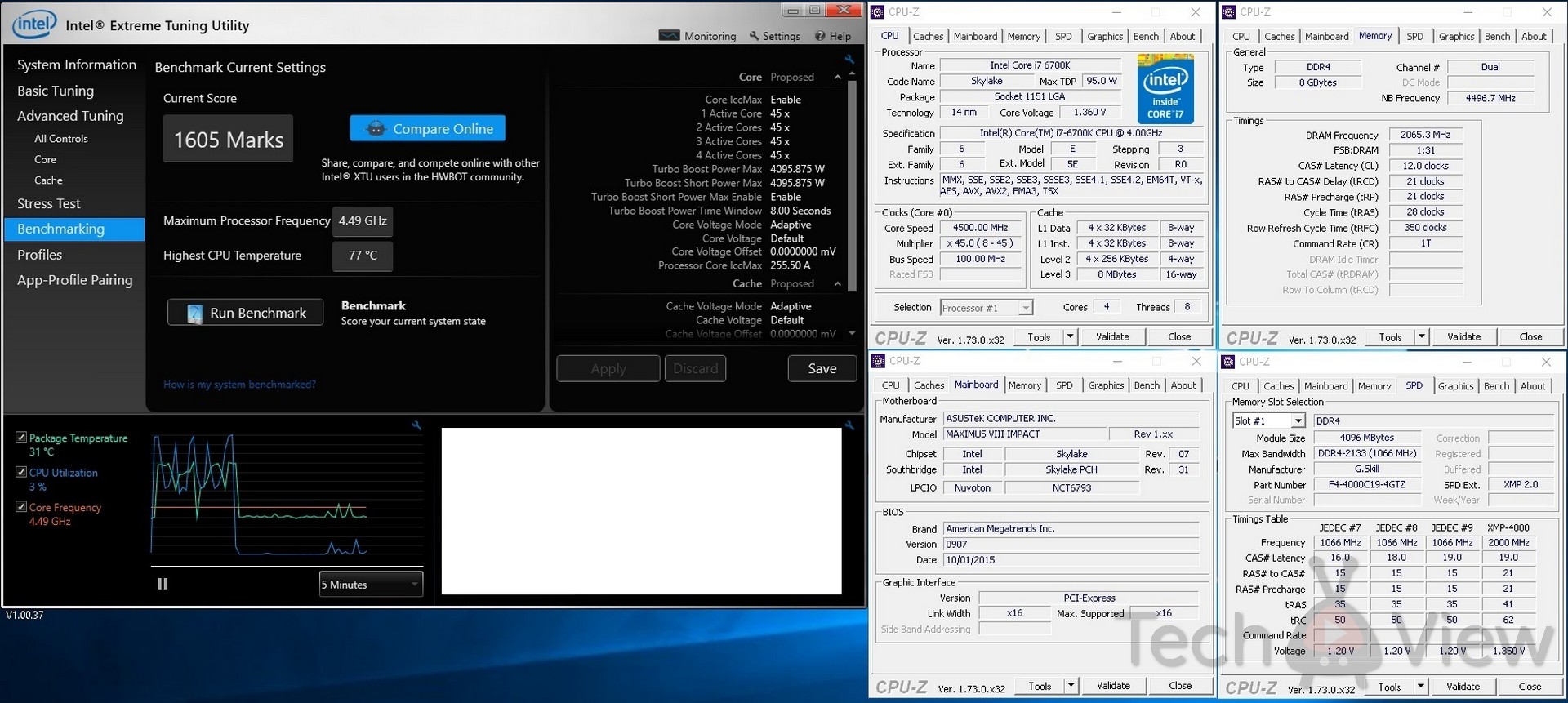
Task: Save the current XTU settings
Action: pos(822,368)
